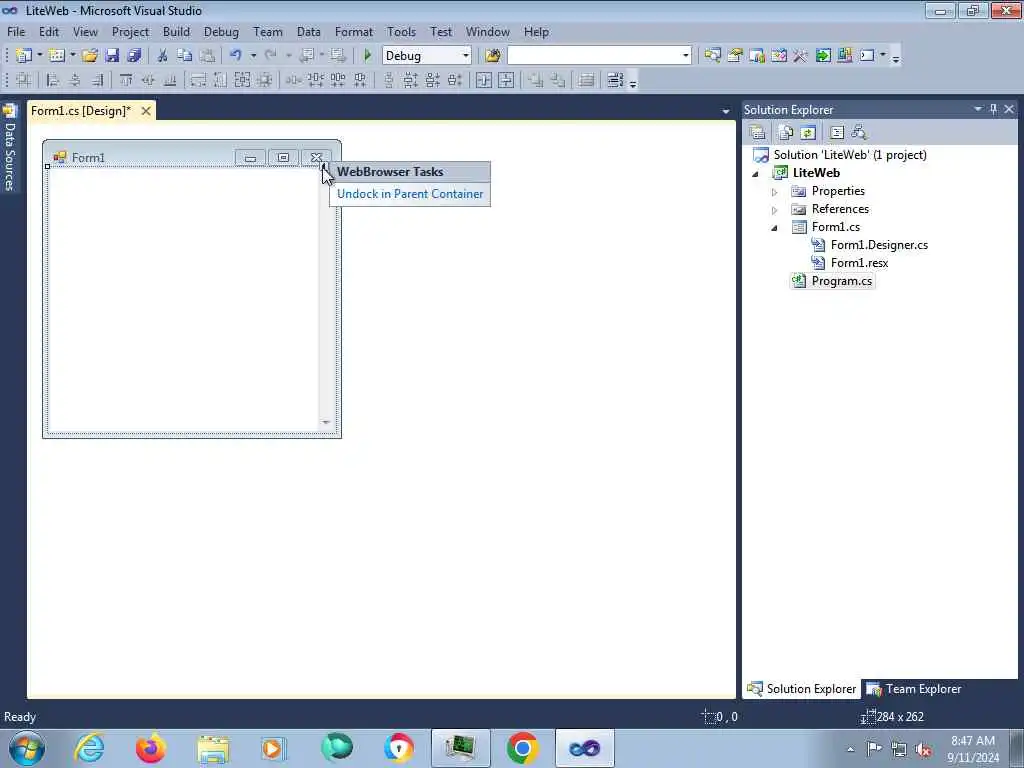Click the Solution Explorer toolbar icon
This screenshot has width=1024, height=768.
(712, 56)
